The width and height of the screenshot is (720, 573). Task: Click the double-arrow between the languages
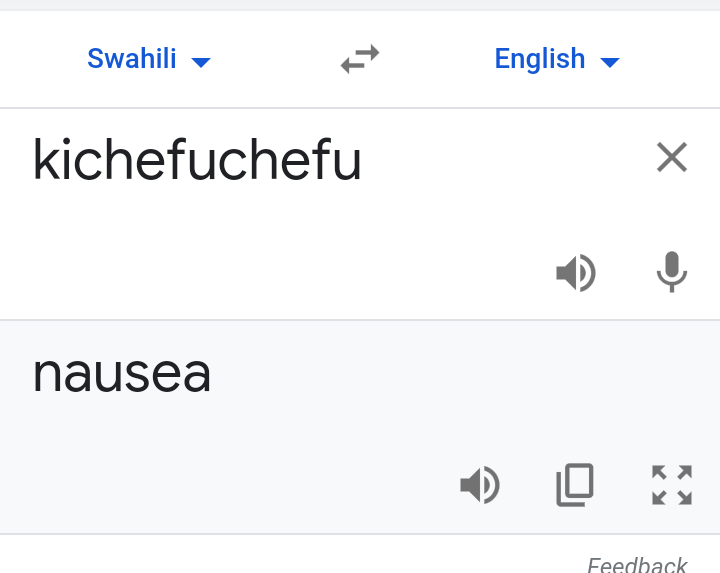[360, 59]
